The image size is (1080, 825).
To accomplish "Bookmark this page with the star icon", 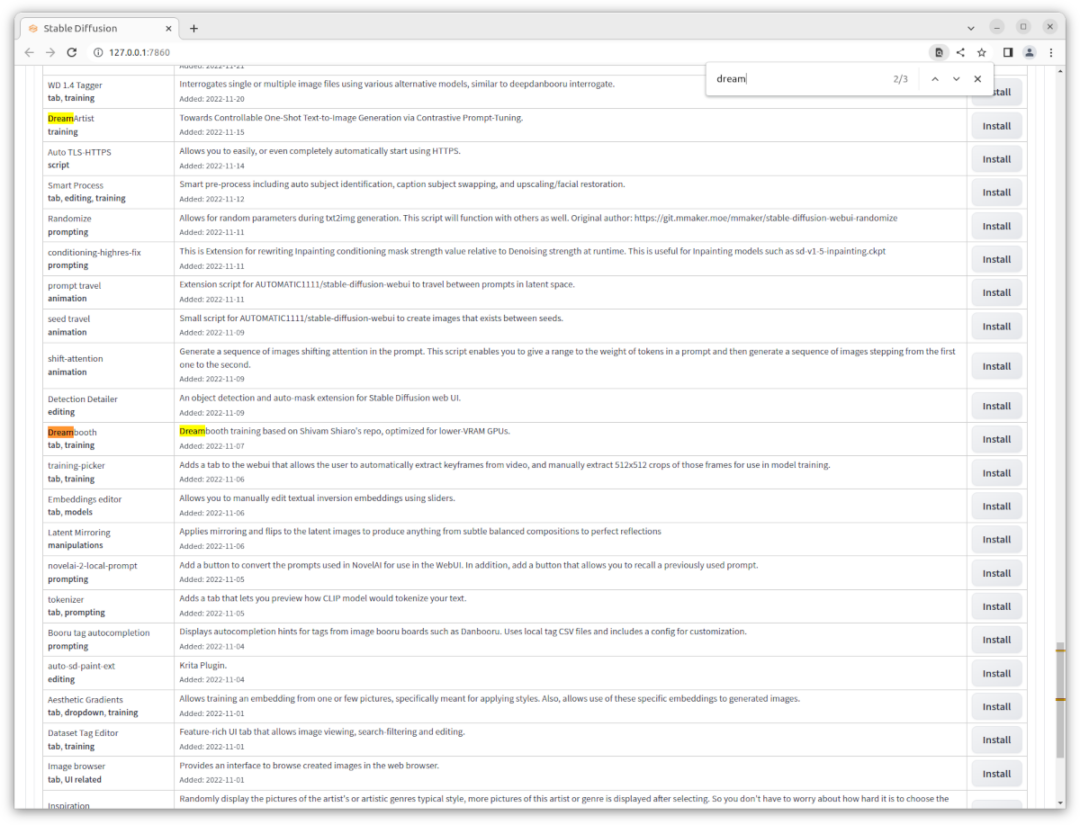I will 982,52.
